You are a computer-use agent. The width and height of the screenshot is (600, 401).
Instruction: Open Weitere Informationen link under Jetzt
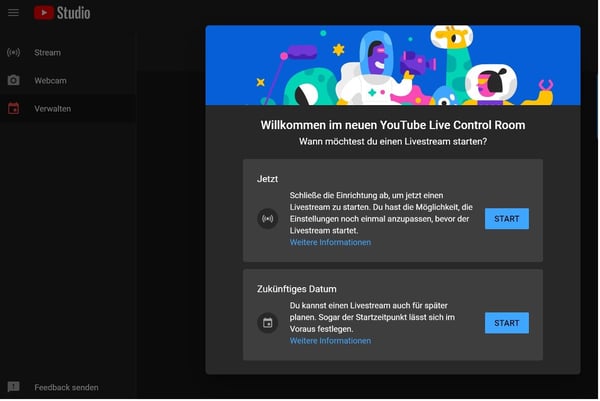tap(330, 242)
